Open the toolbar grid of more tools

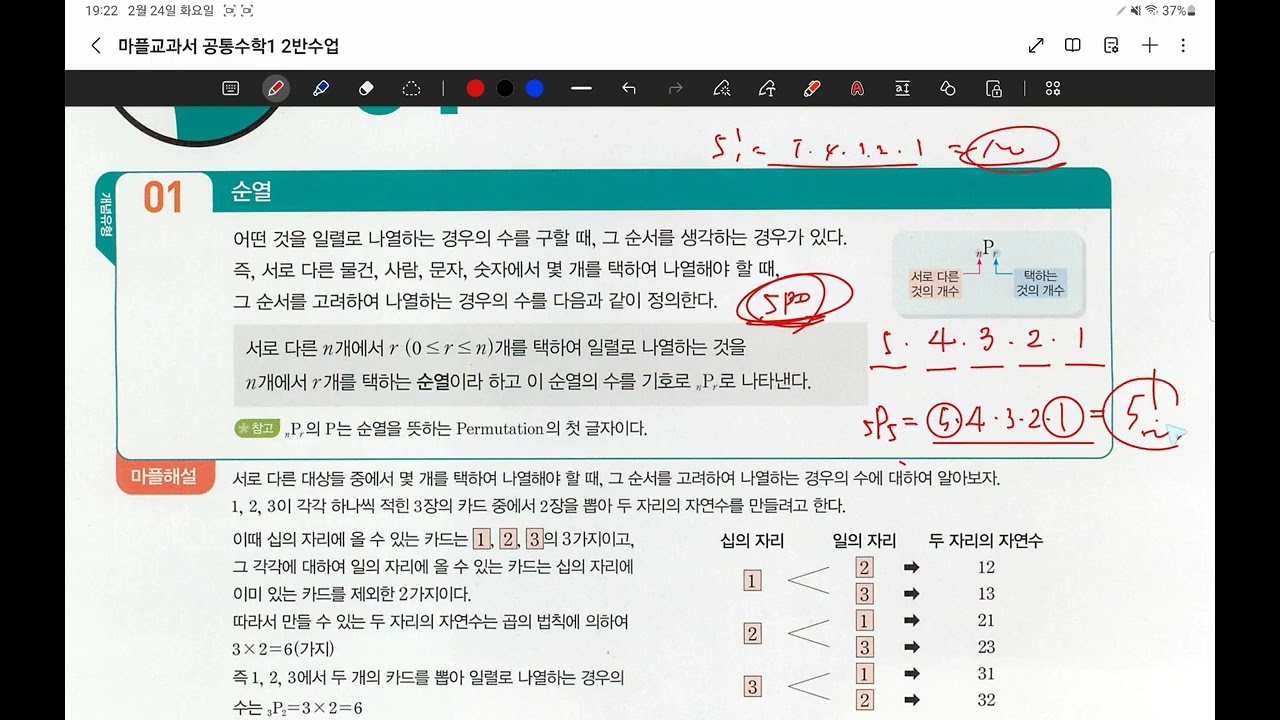pos(1052,89)
